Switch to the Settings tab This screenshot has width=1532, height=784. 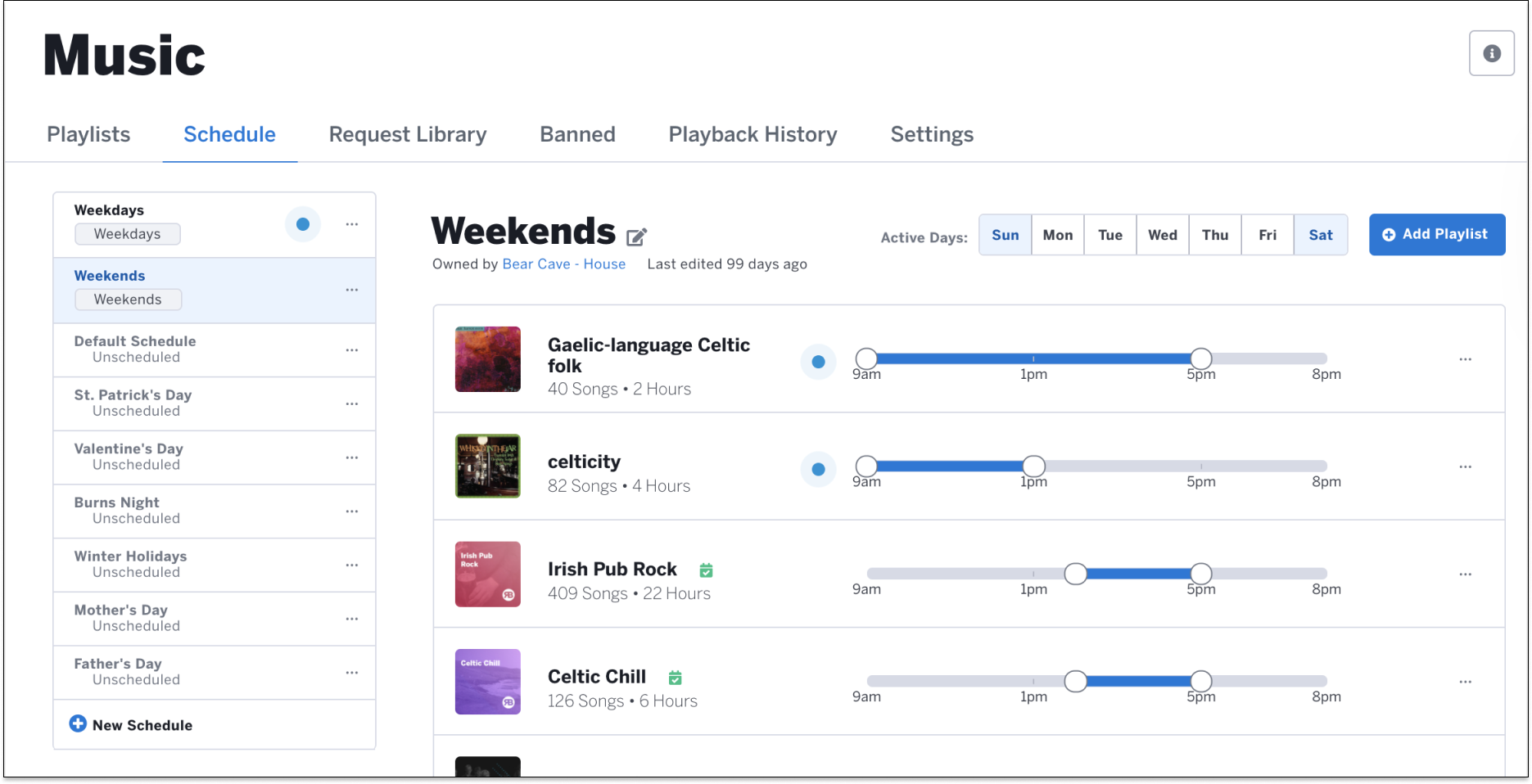point(932,134)
